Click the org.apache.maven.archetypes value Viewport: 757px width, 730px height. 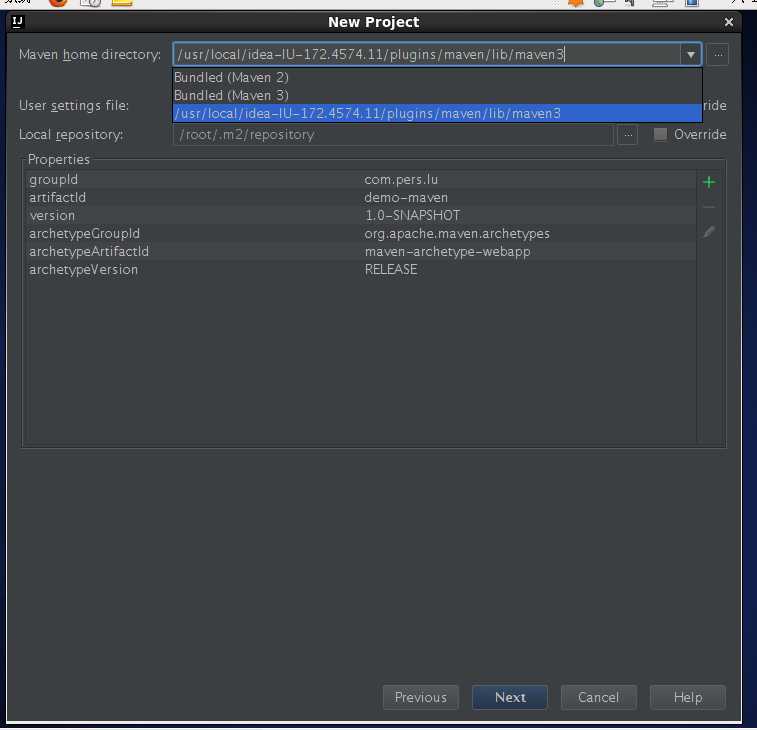[x=457, y=234]
